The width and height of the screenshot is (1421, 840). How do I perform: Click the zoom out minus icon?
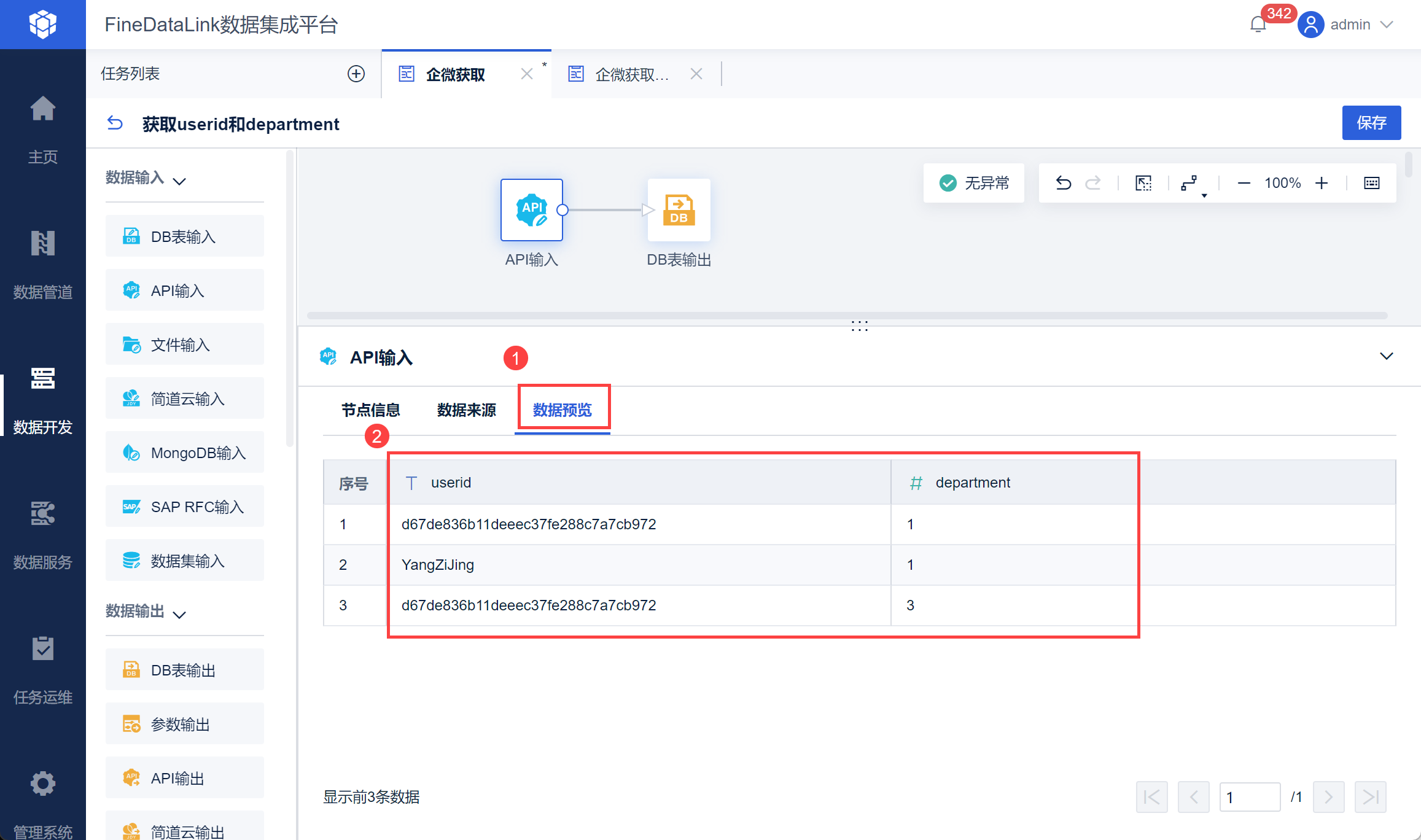coord(1244,183)
